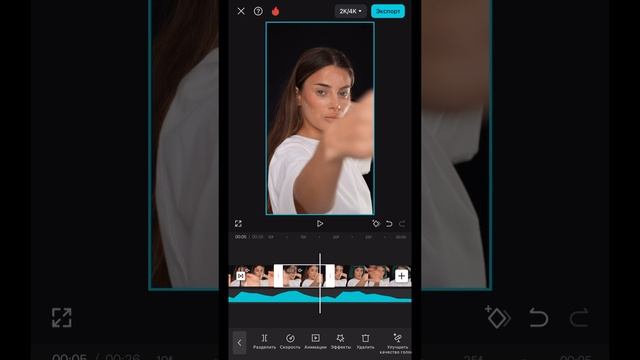
Task: Delete clip with the Удалить trash icon
Action: click(x=365, y=341)
